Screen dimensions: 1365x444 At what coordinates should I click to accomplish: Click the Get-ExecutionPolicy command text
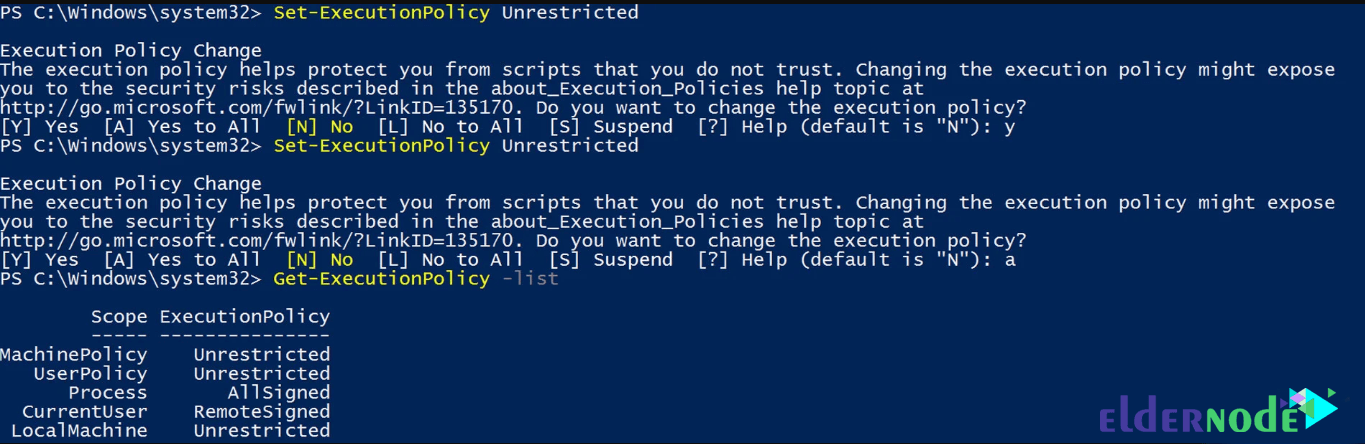381,279
